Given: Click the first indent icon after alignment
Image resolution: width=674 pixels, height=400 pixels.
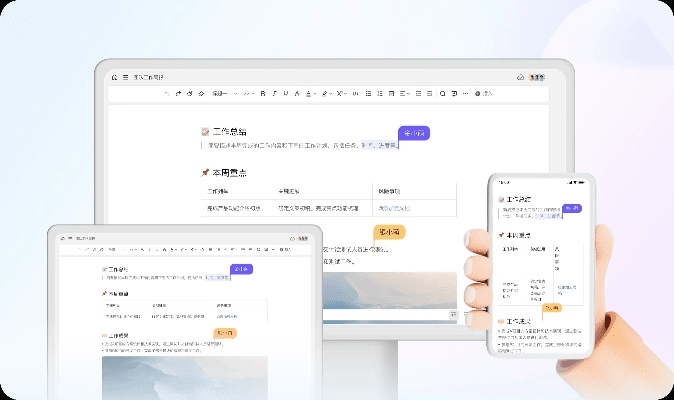Looking at the screenshot, I should click(418, 93).
